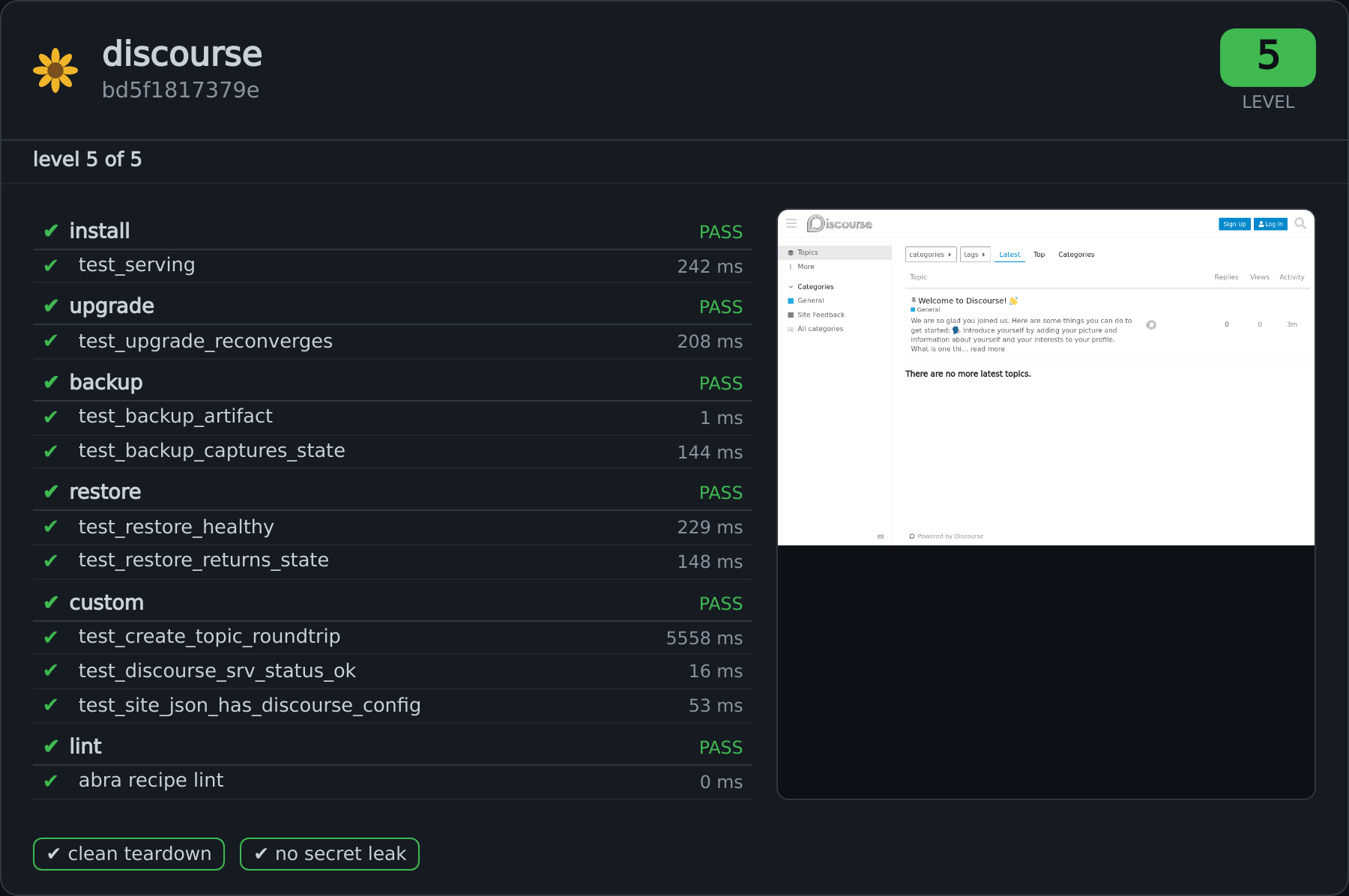Click the check mark beside lint
The image size is (1349, 896).
pyautogui.click(x=51, y=746)
